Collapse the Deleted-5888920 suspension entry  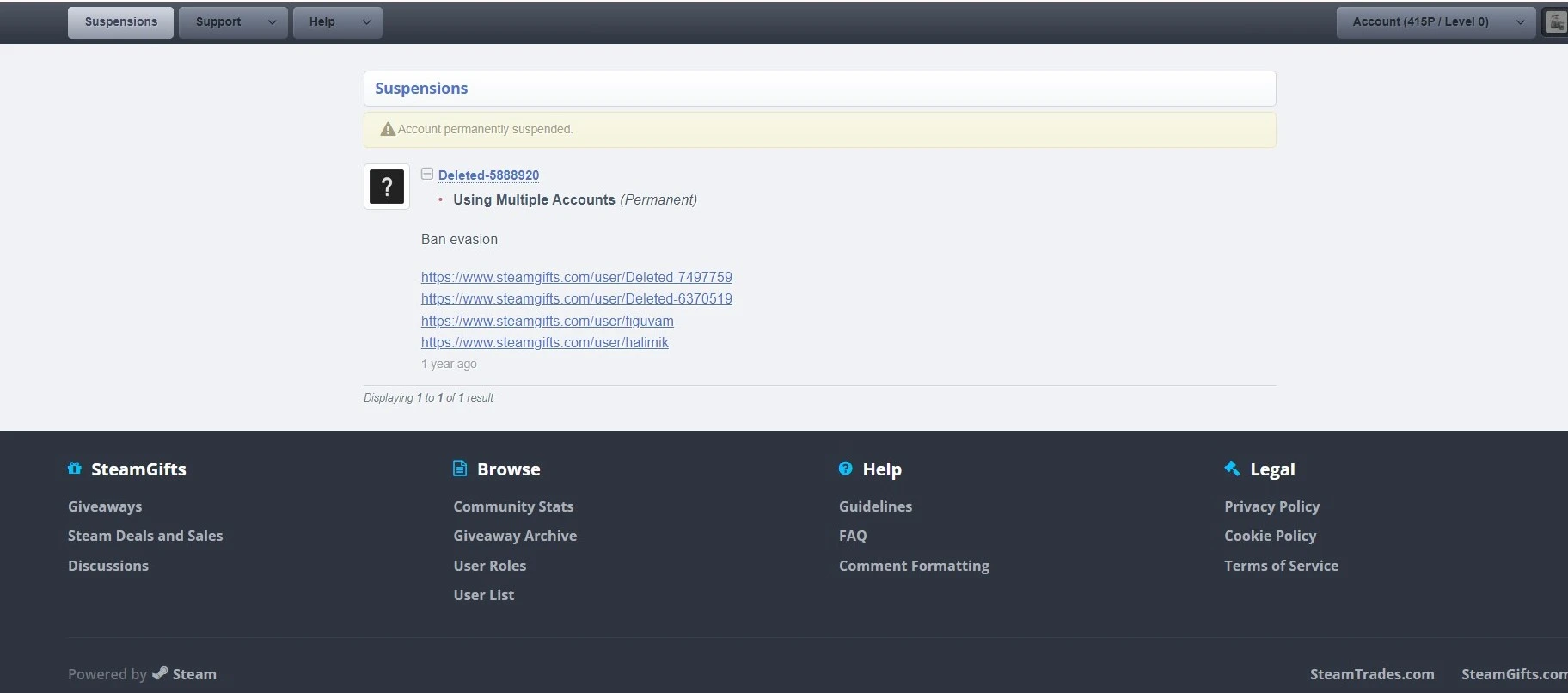click(427, 174)
